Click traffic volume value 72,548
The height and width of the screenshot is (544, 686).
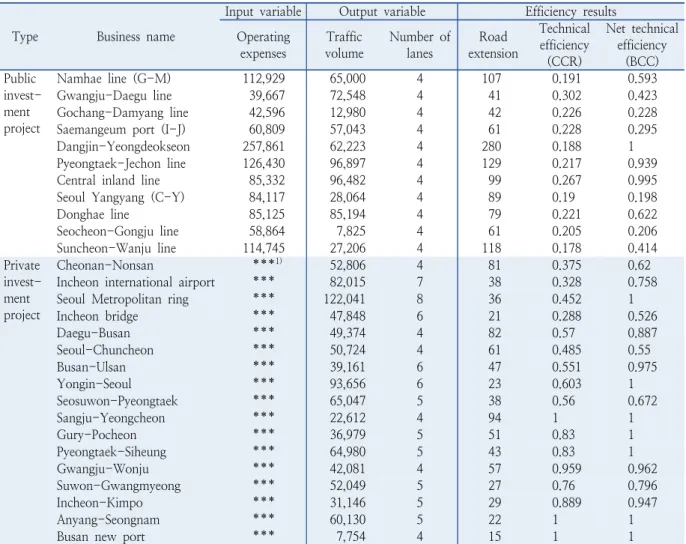[347, 95]
